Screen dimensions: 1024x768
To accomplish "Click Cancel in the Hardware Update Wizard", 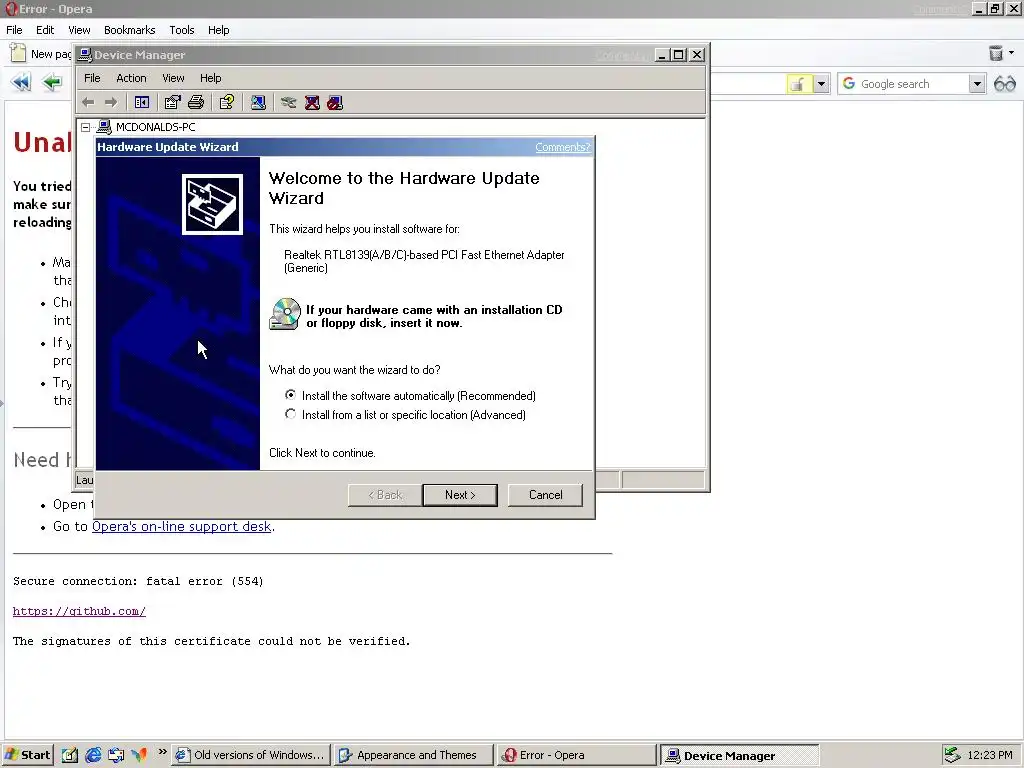I will (545, 495).
